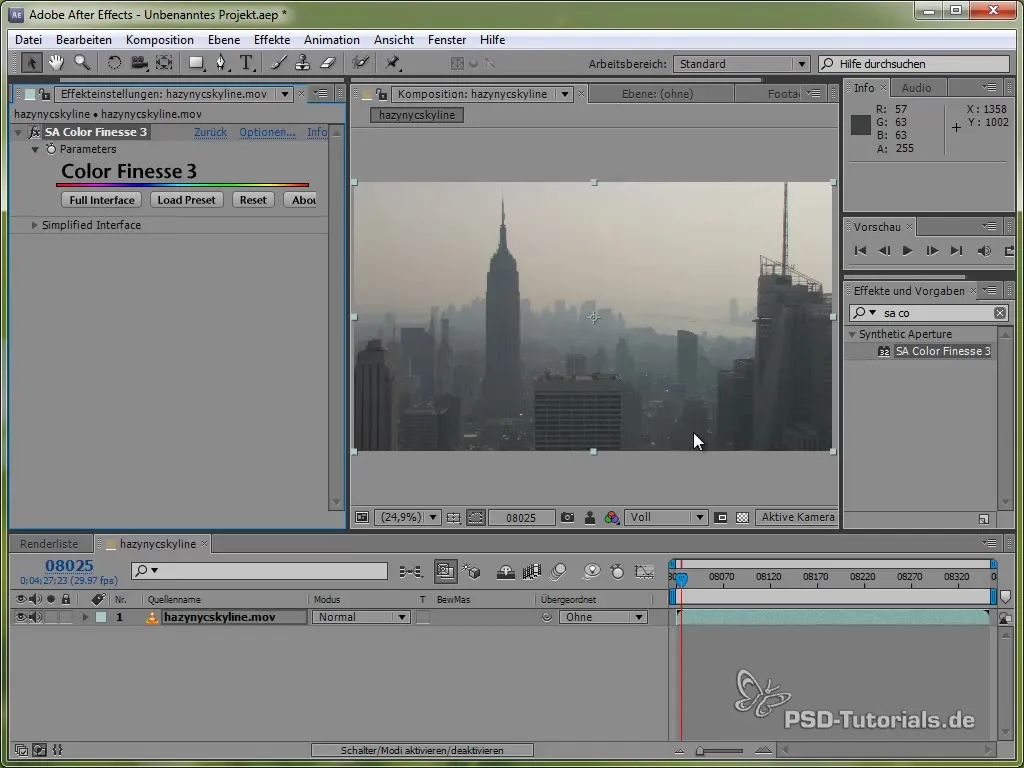Select the Roto Brush tool
Image resolution: width=1024 pixels, height=768 pixels.
360,63
